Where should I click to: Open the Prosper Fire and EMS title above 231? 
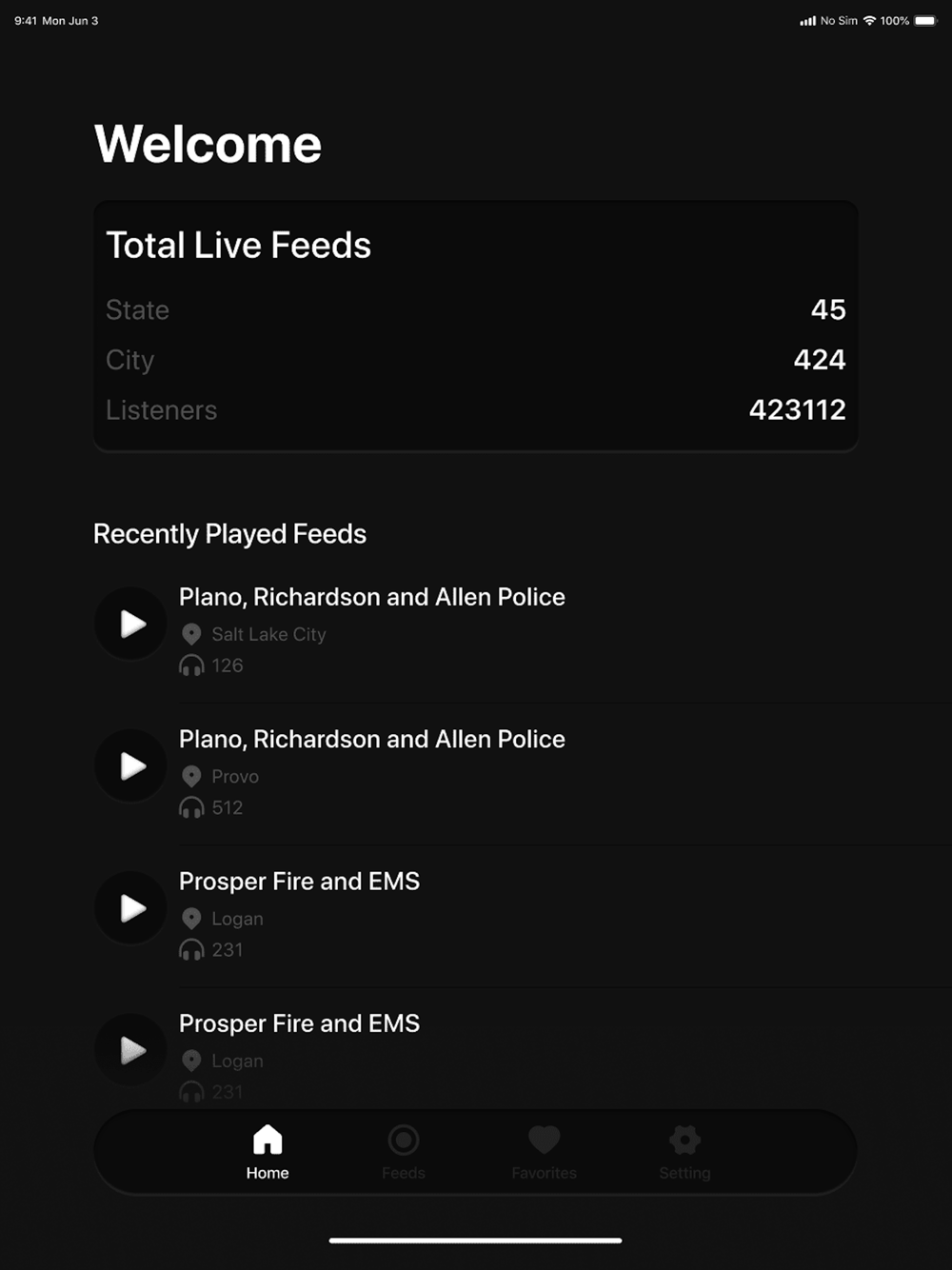[x=299, y=881]
